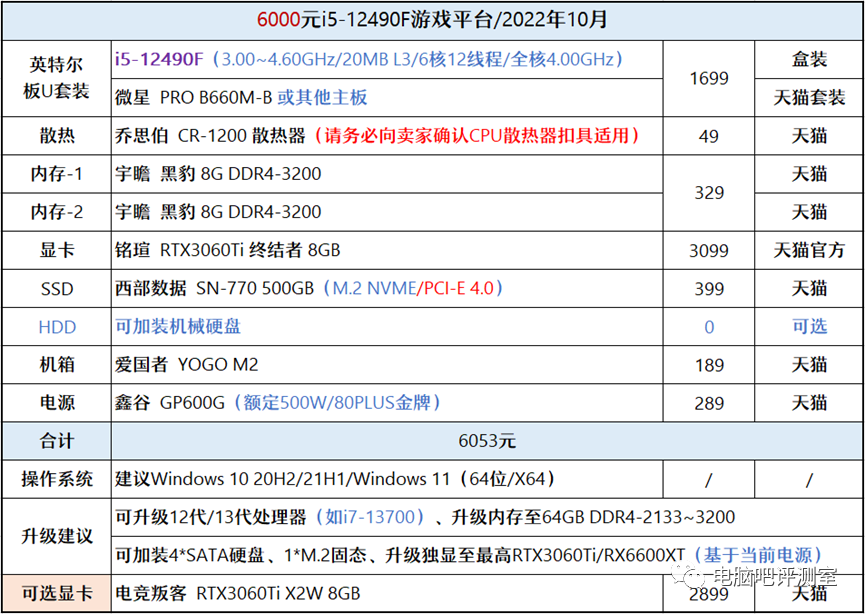Click "天猫" in the 机箱 row
865x614 pixels.
coord(809,365)
